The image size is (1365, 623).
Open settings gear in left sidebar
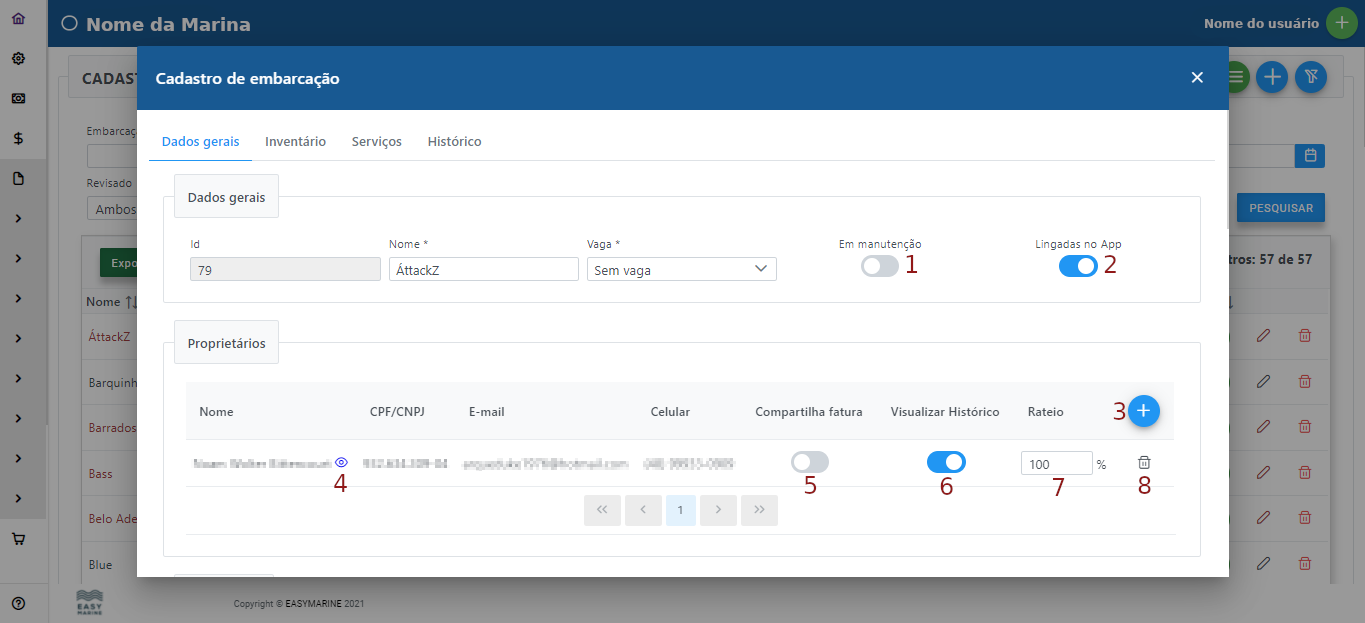tap(18, 58)
